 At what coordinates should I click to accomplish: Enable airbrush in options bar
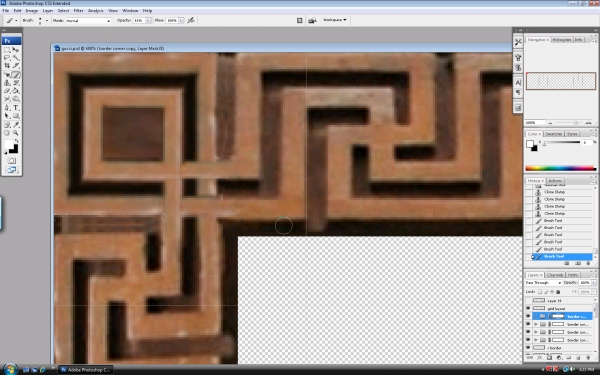(191, 20)
